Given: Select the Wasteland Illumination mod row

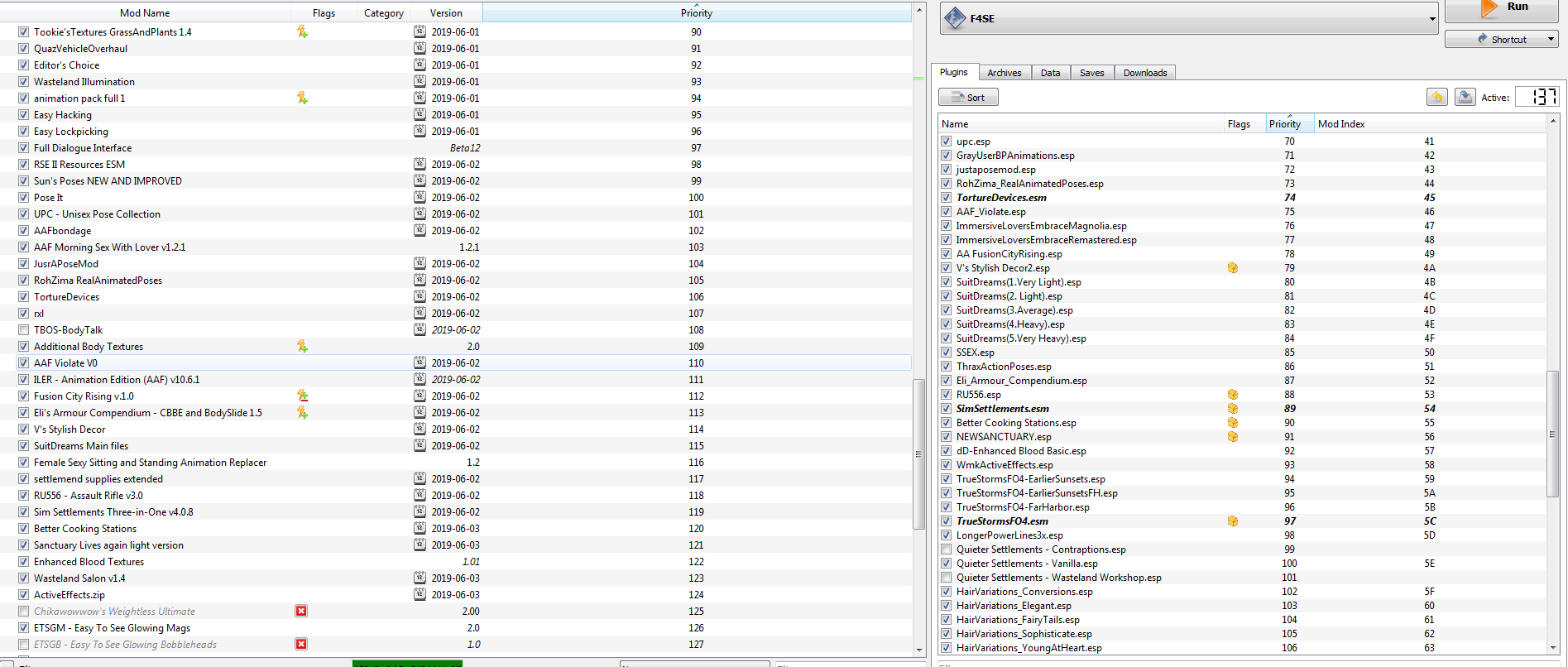Looking at the screenshot, I should pos(456,81).
